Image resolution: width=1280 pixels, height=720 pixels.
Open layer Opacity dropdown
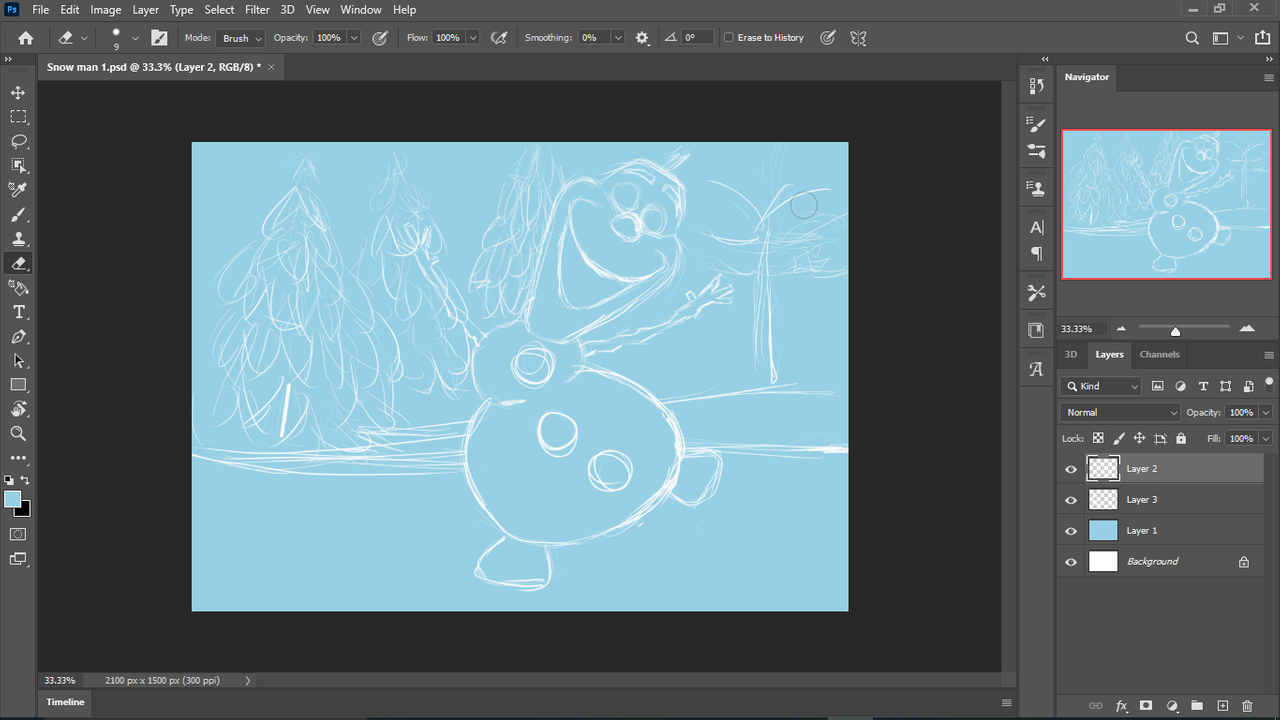pos(1266,412)
